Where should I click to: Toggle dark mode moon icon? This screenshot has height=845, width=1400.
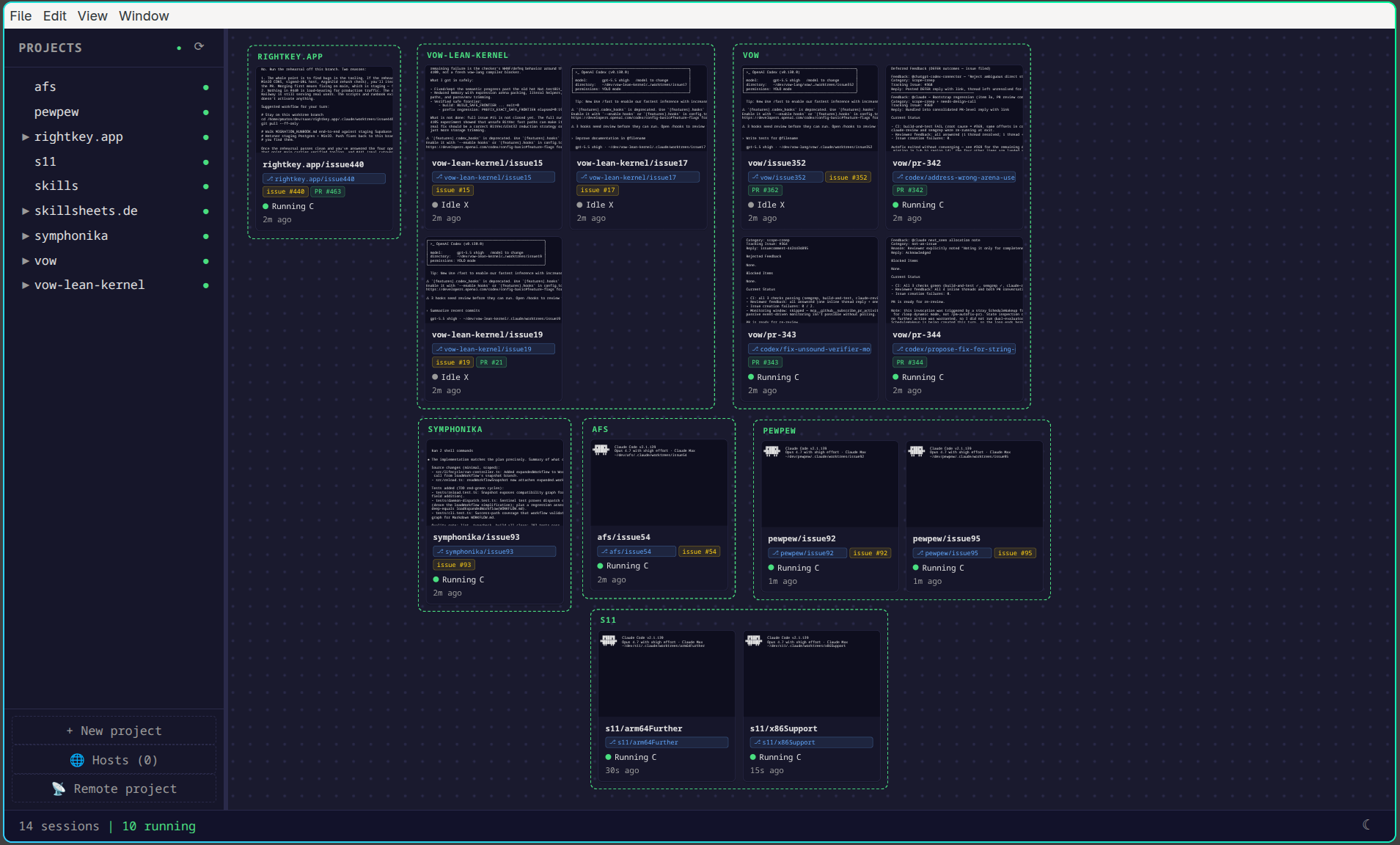point(1366,824)
